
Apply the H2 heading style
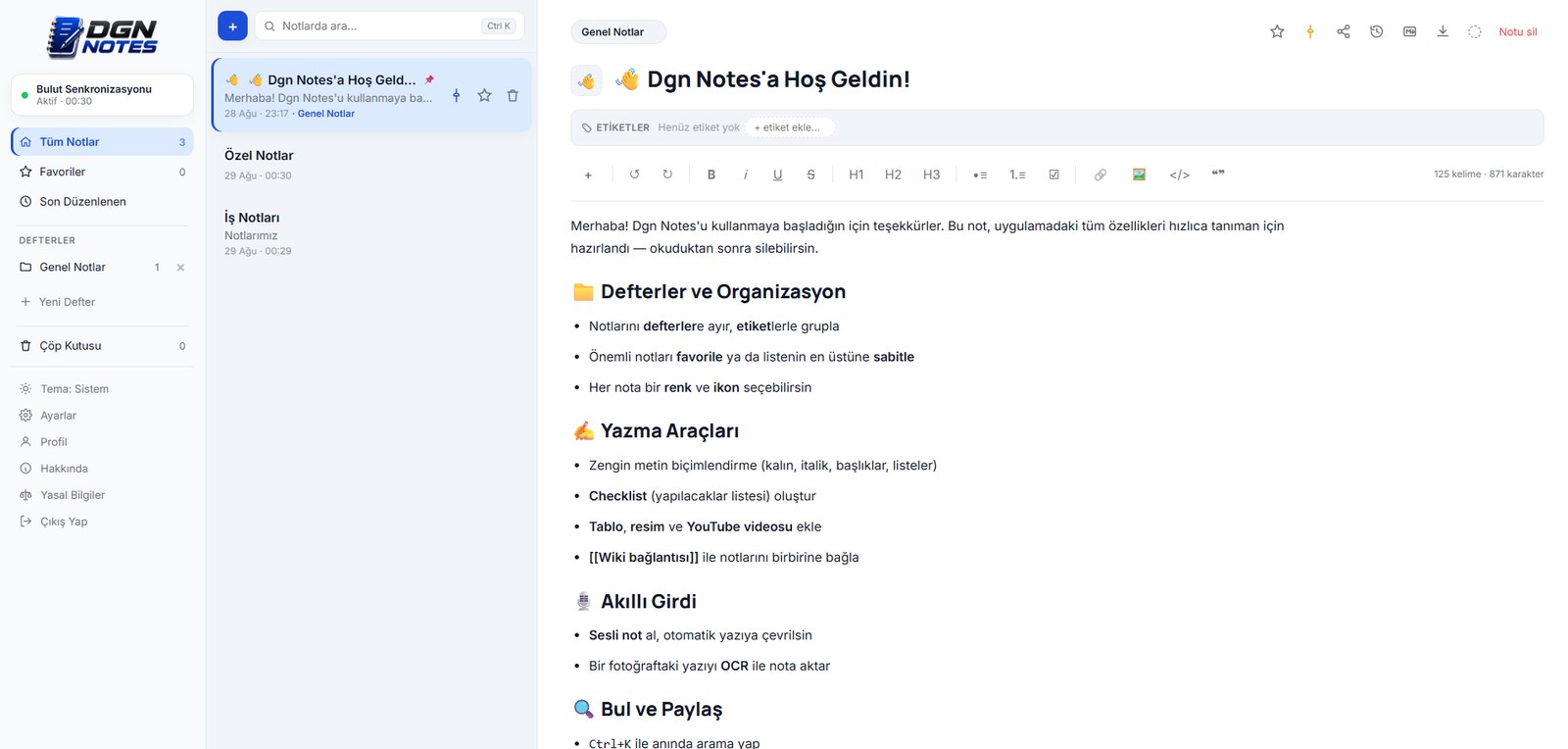893,175
